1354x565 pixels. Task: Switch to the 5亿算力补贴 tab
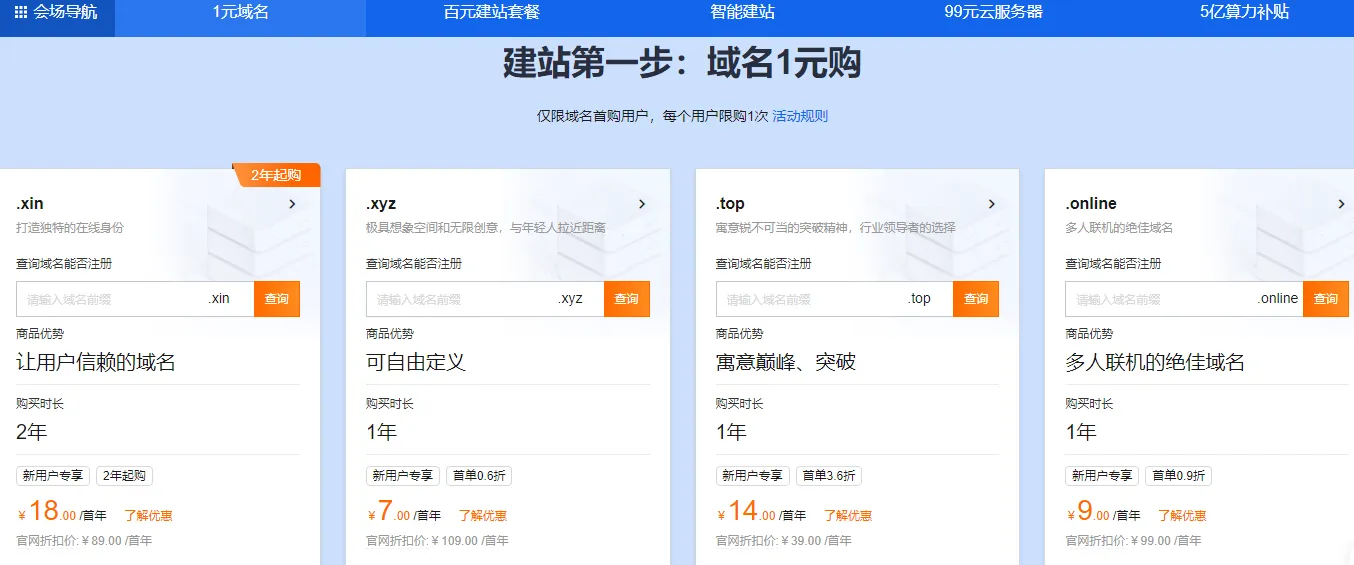click(x=1244, y=13)
